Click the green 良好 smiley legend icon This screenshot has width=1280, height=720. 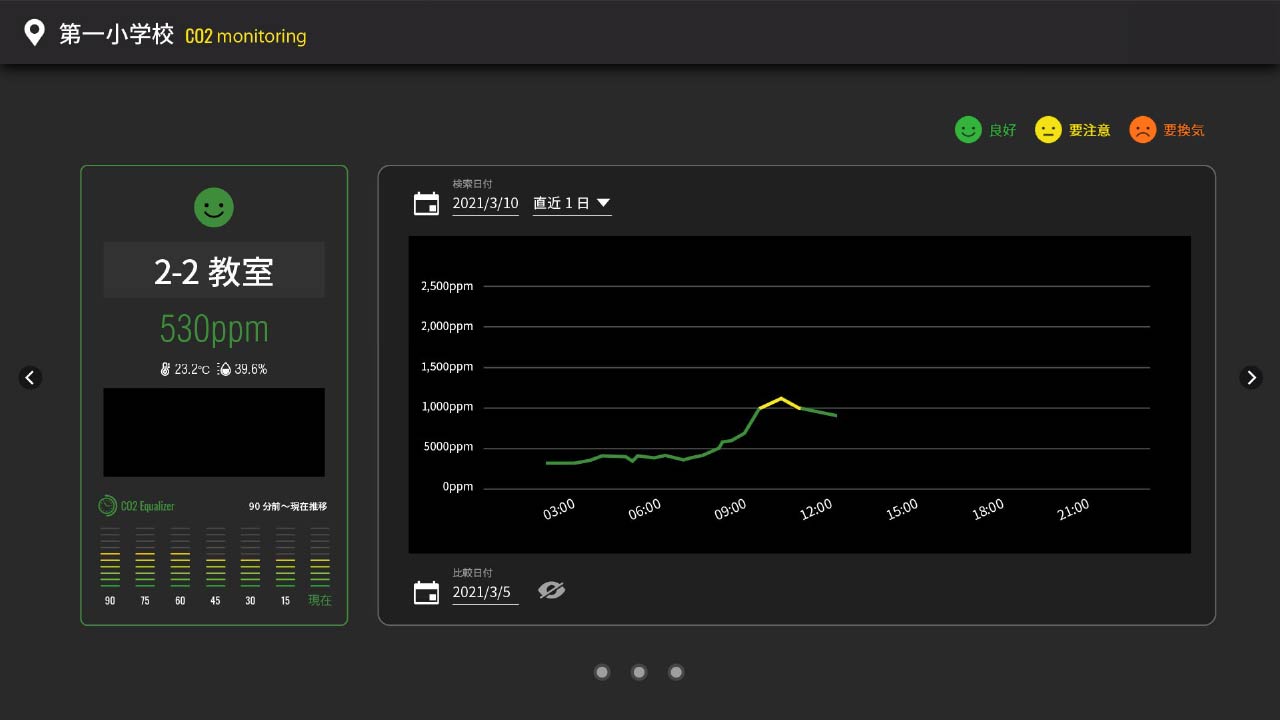pyautogui.click(x=968, y=130)
